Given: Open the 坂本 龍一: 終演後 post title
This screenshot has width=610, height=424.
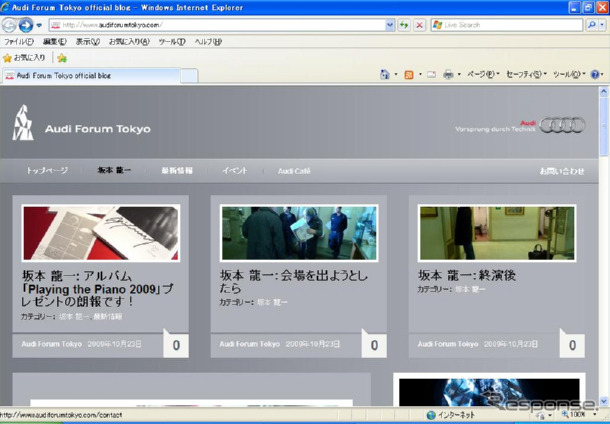Looking at the screenshot, I should 467,275.
